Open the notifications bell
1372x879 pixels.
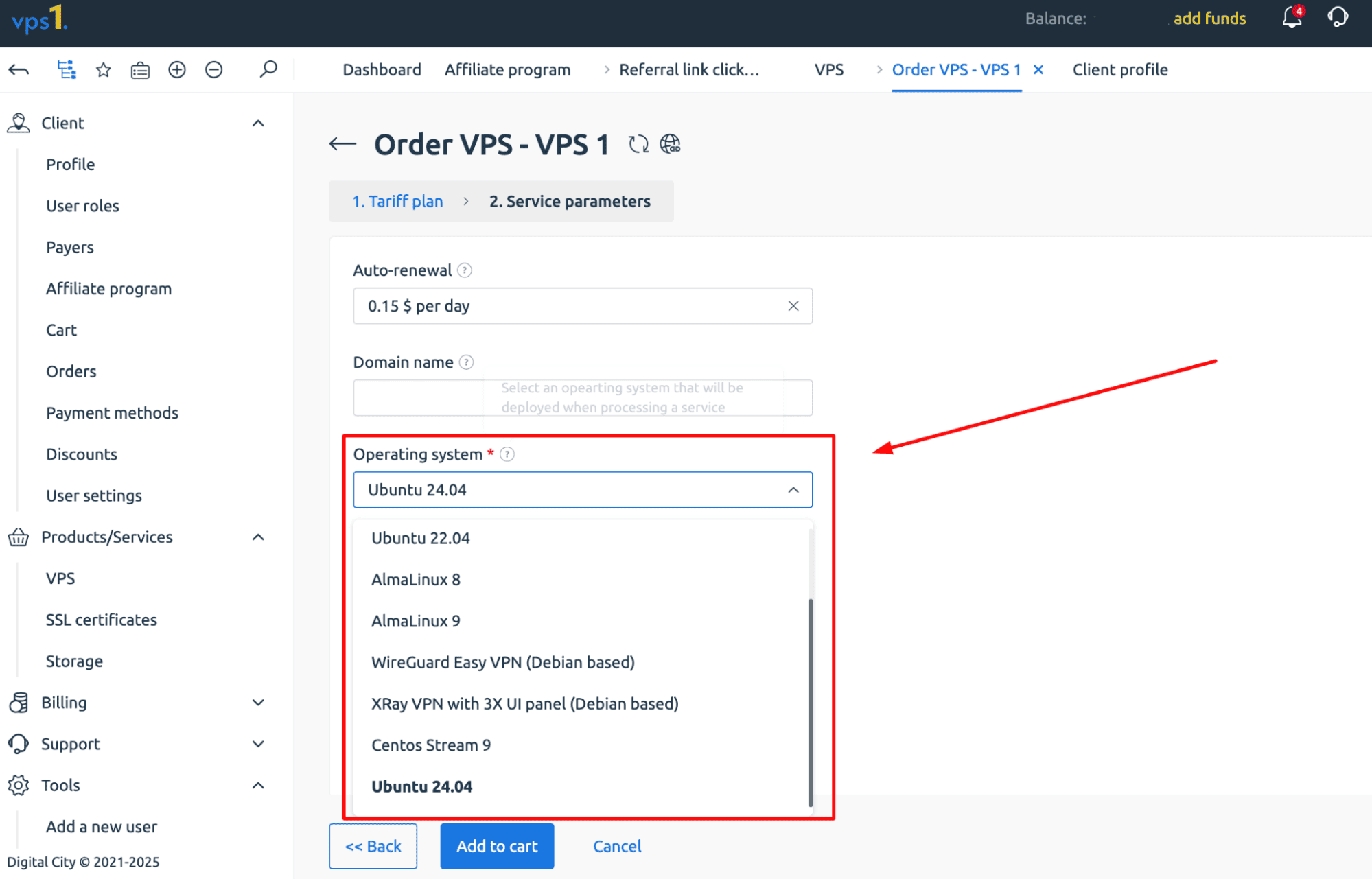pyautogui.click(x=1292, y=16)
